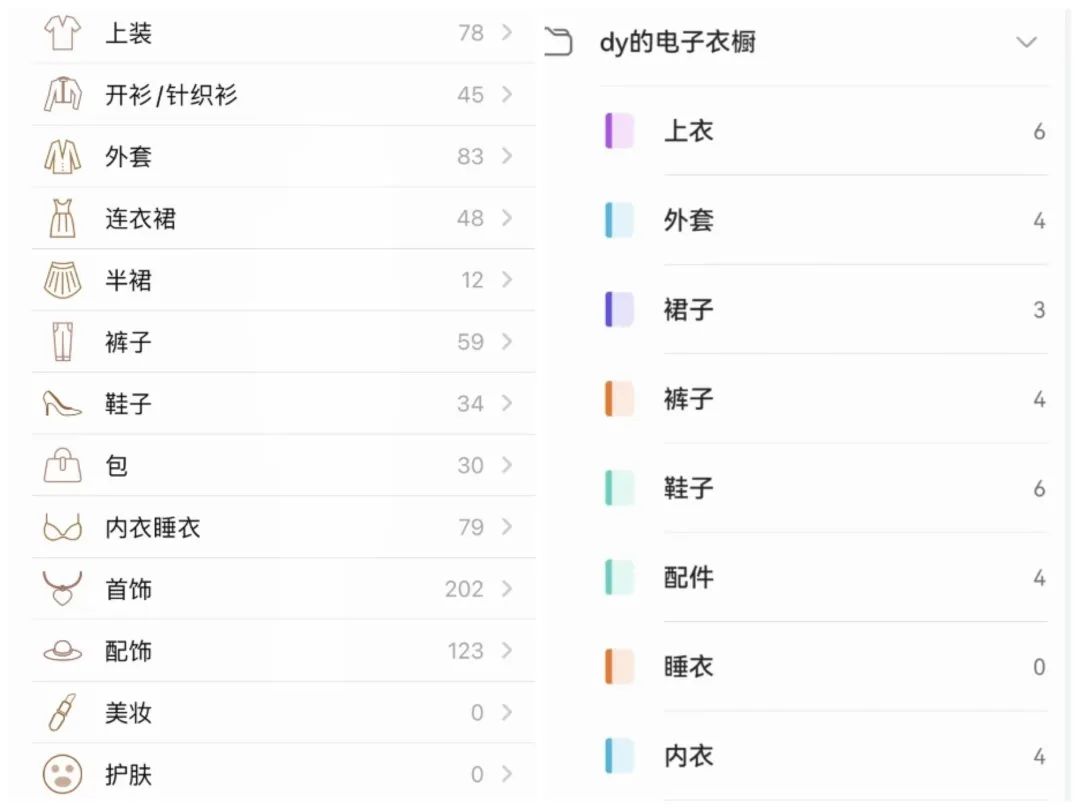Select the 上衣 category in electronic wardrobe

click(x=825, y=131)
